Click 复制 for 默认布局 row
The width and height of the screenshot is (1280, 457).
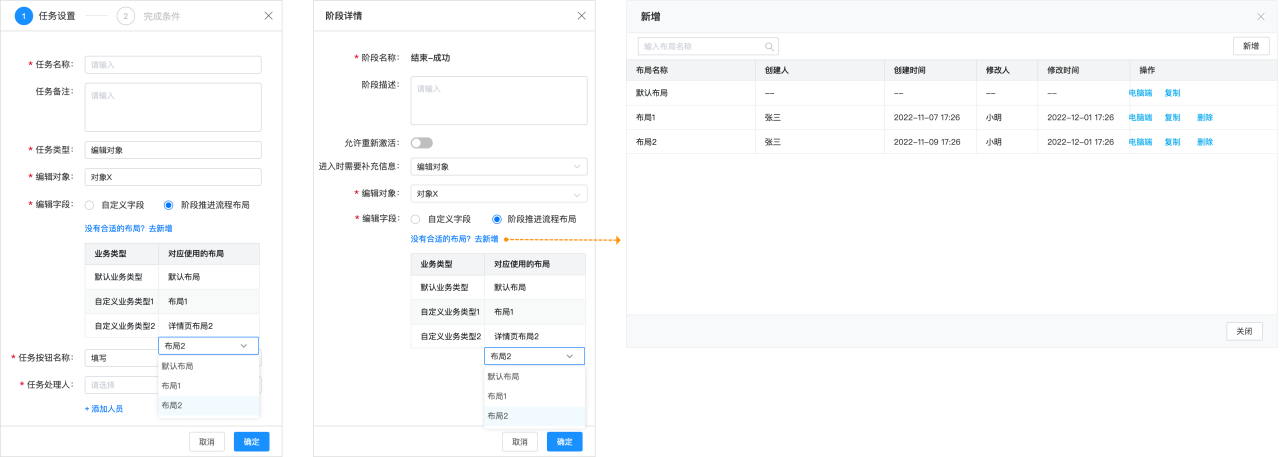pos(1172,93)
